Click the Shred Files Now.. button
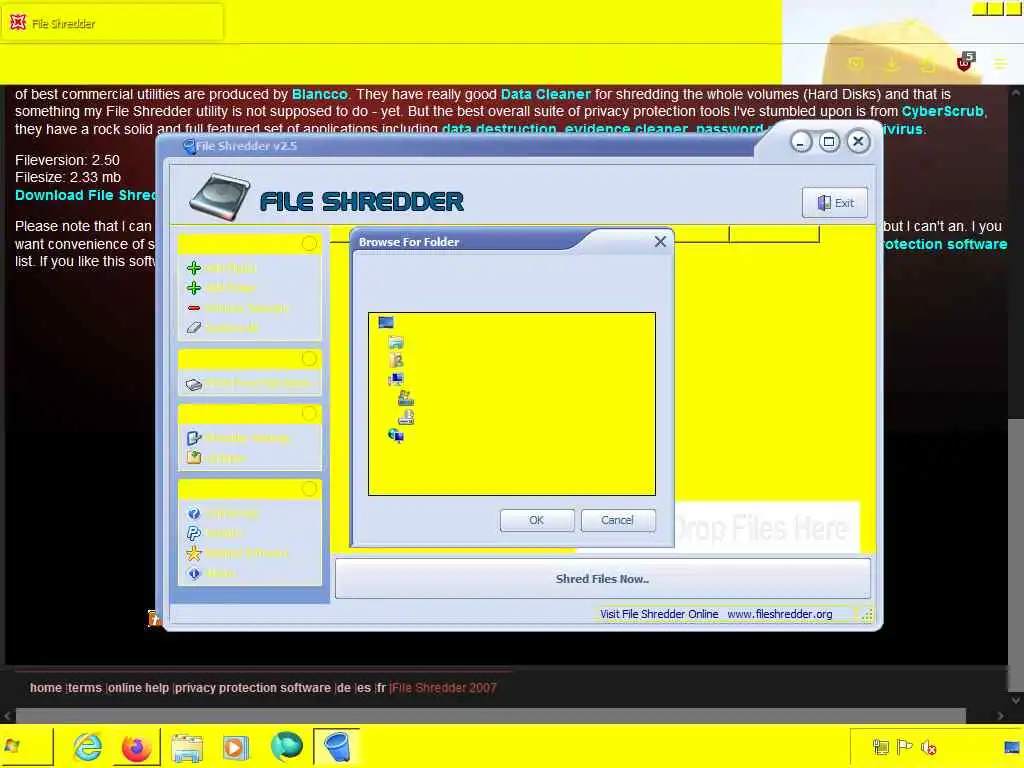Image resolution: width=1024 pixels, height=768 pixels. pyautogui.click(x=602, y=579)
